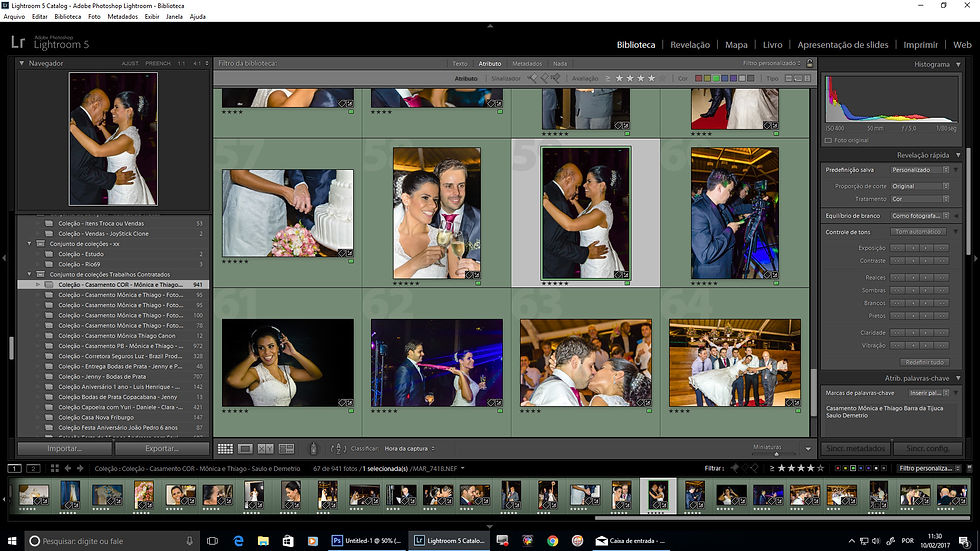This screenshot has height=551, width=980.
Task: Set filter bar rating to one star
Action: click(x=619, y=79)
